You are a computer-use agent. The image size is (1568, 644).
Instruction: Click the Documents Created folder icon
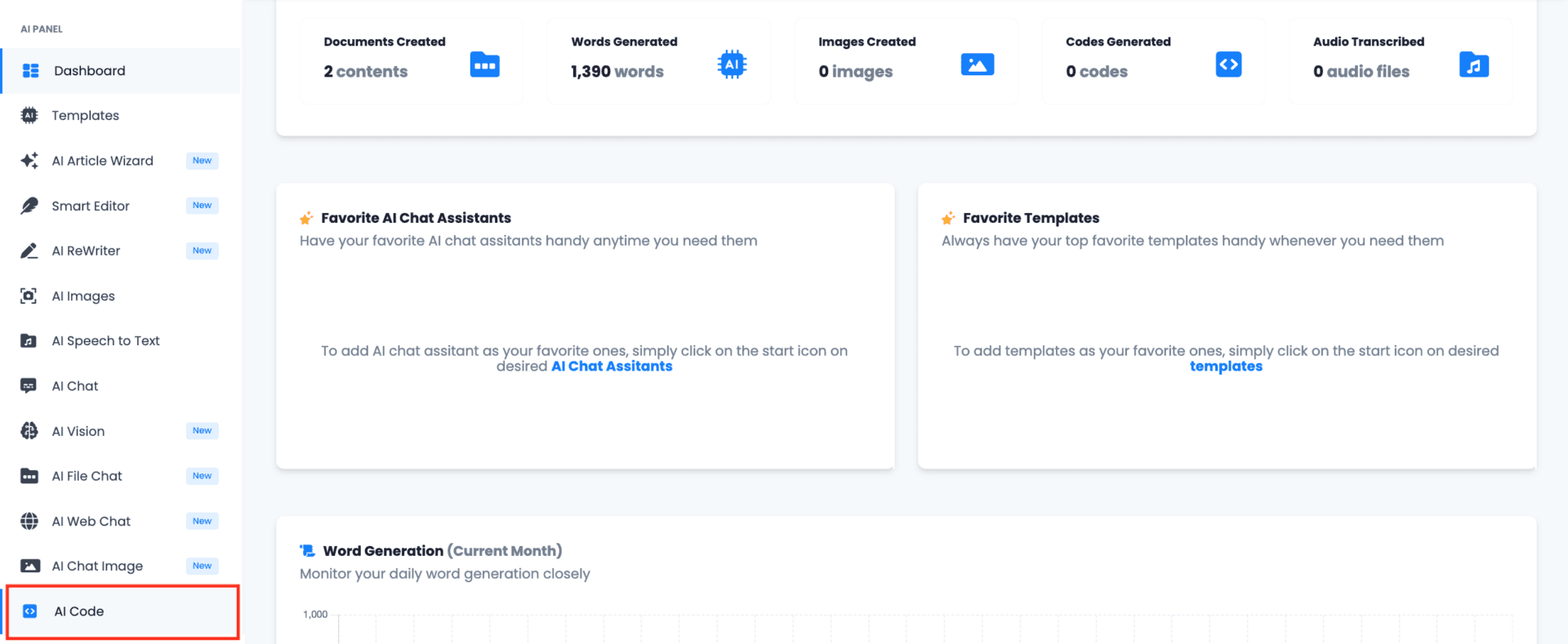[484, 64]
